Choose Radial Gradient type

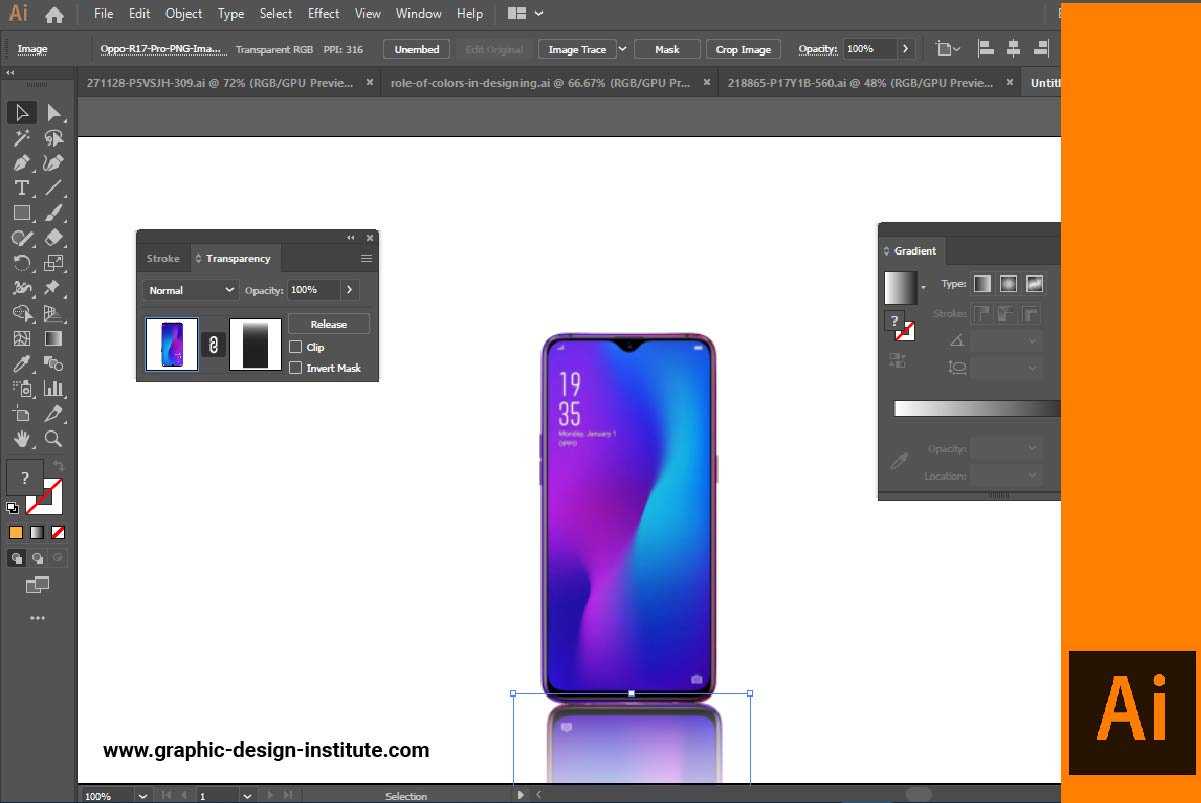coord(1008,284)
